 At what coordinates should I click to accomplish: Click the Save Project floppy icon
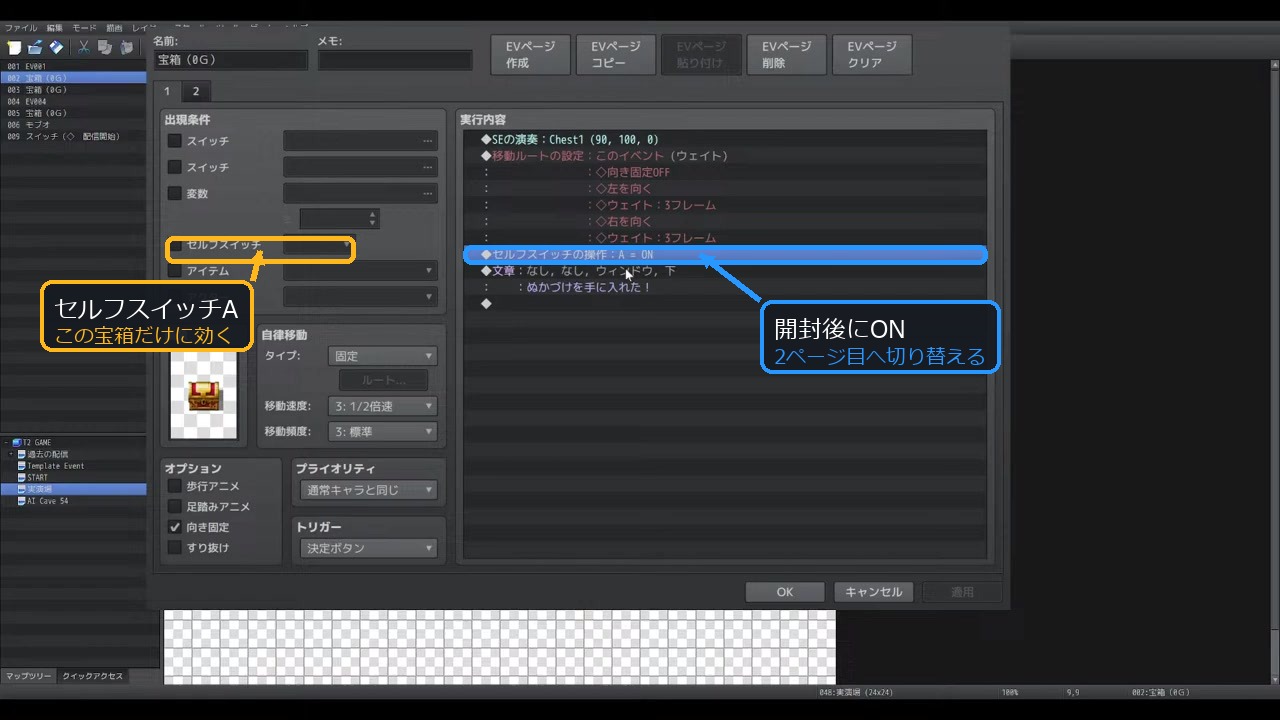(56, 47)
